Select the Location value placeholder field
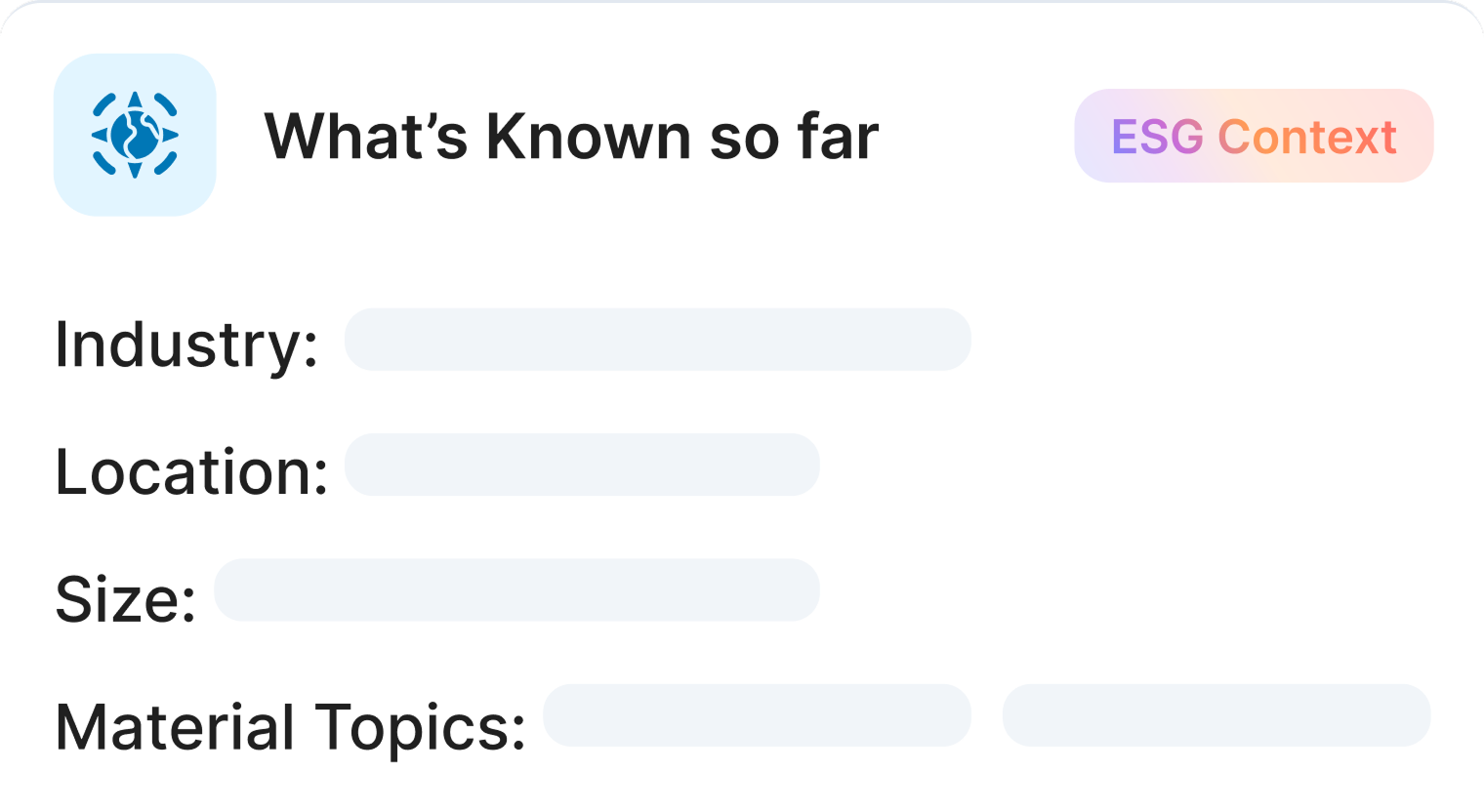This screenshot has height=812, width=1484. (582, 465)
